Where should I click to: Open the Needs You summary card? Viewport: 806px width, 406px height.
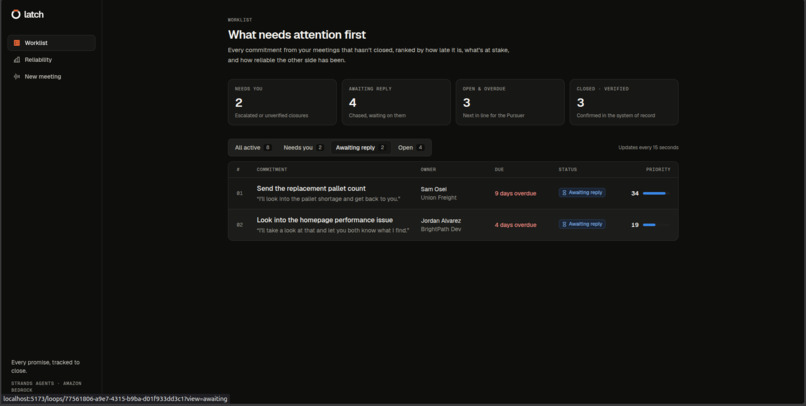[x=282, y=102]
